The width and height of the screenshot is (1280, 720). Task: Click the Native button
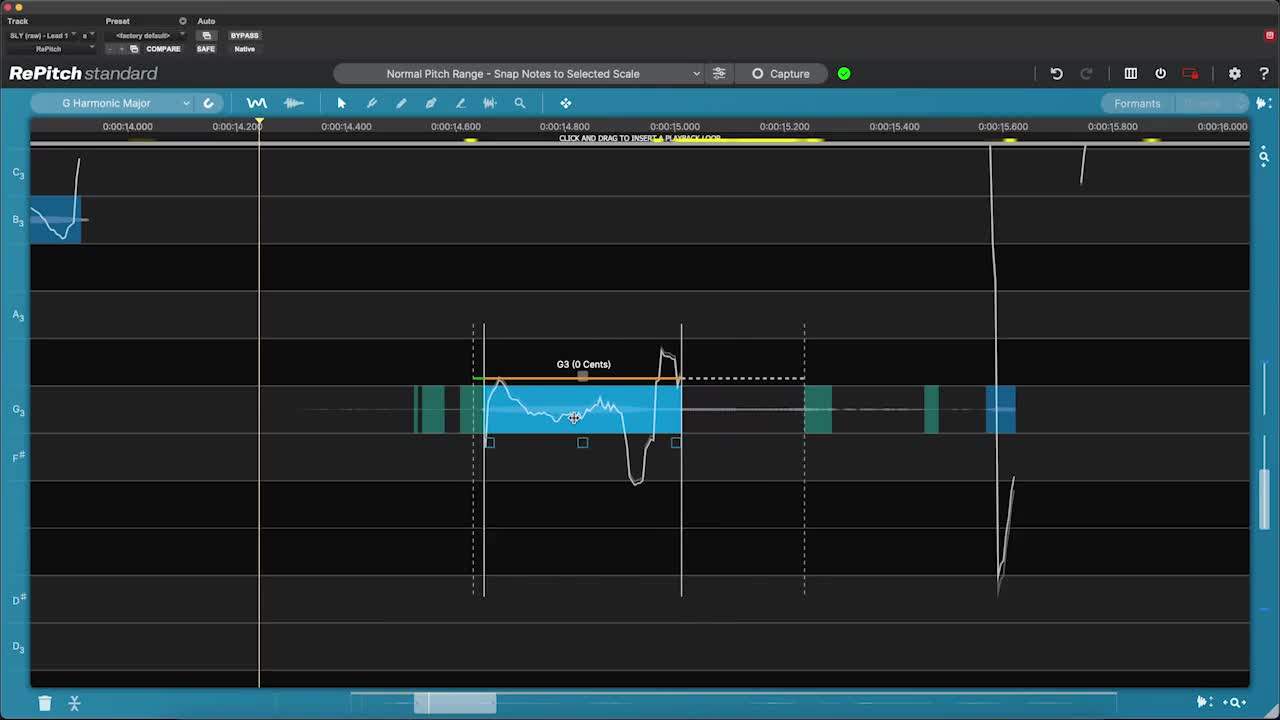pyautogui.click(x=244, y=48)
